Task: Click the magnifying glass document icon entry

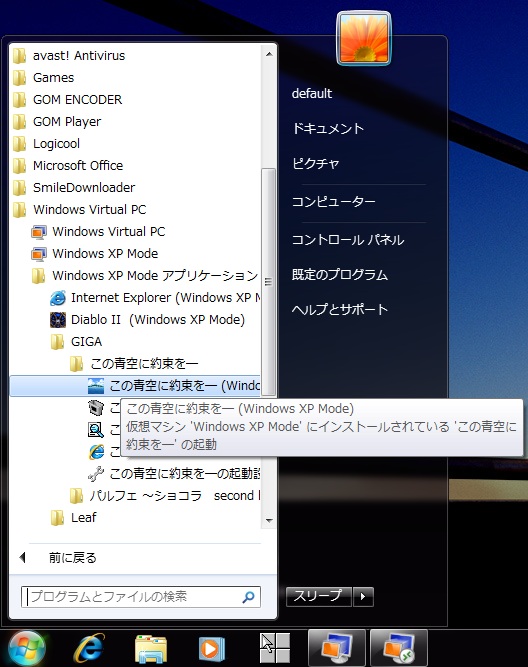Action: tap(96, 430)
